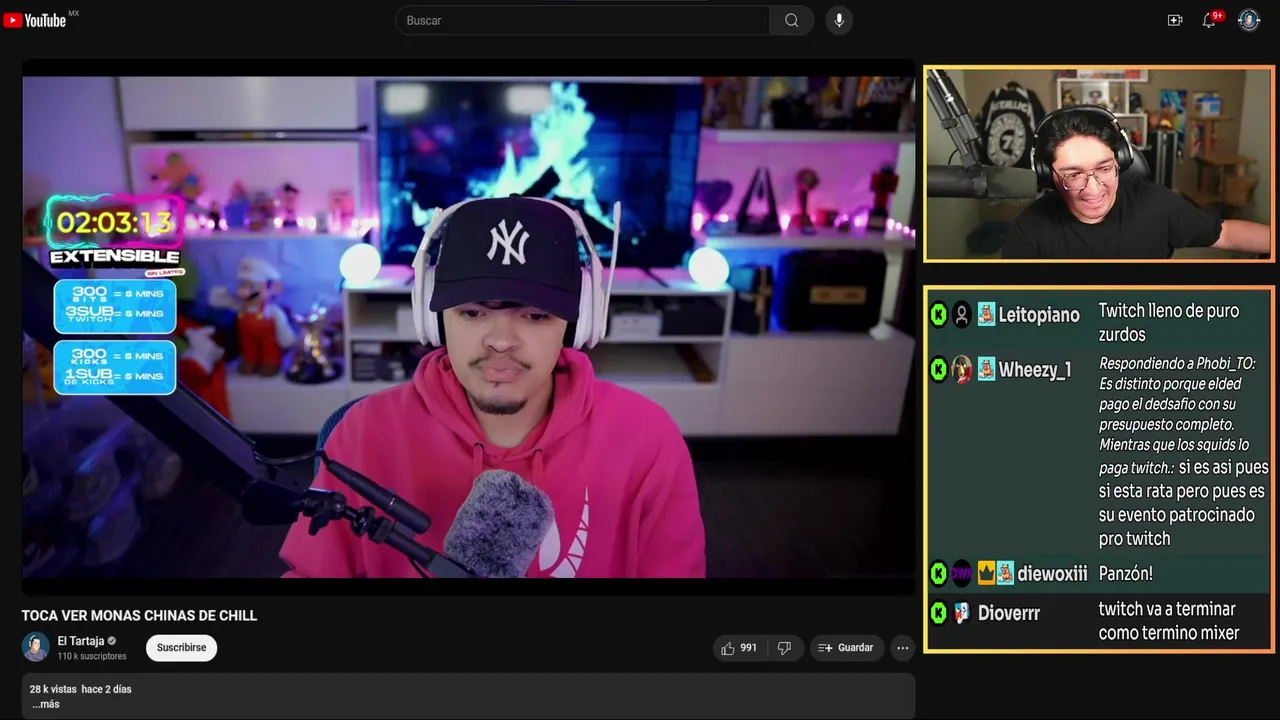Click 'twitch va a terminar como termino mixer'

tap(1168, 621)
